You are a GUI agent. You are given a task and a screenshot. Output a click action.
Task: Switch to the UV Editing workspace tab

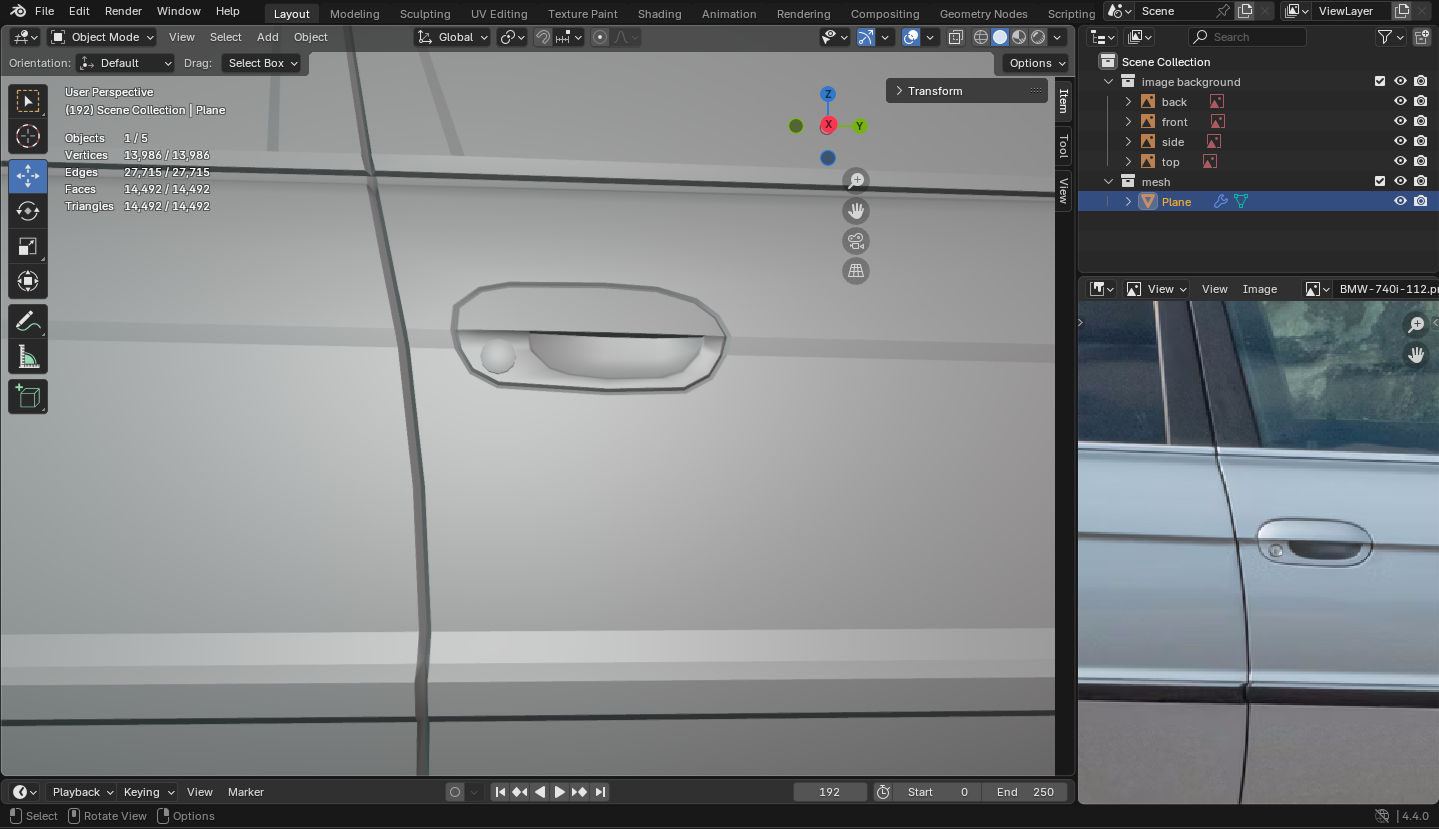(x=499, y=14)
